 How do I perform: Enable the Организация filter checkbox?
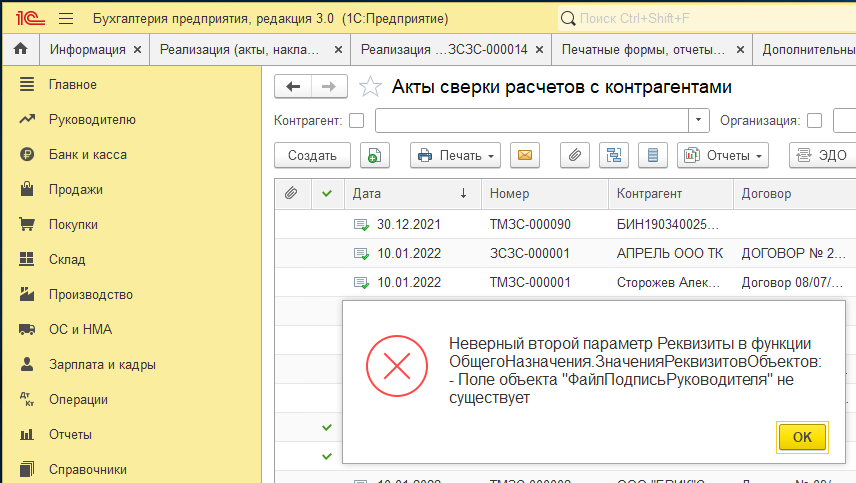point(815,121)
